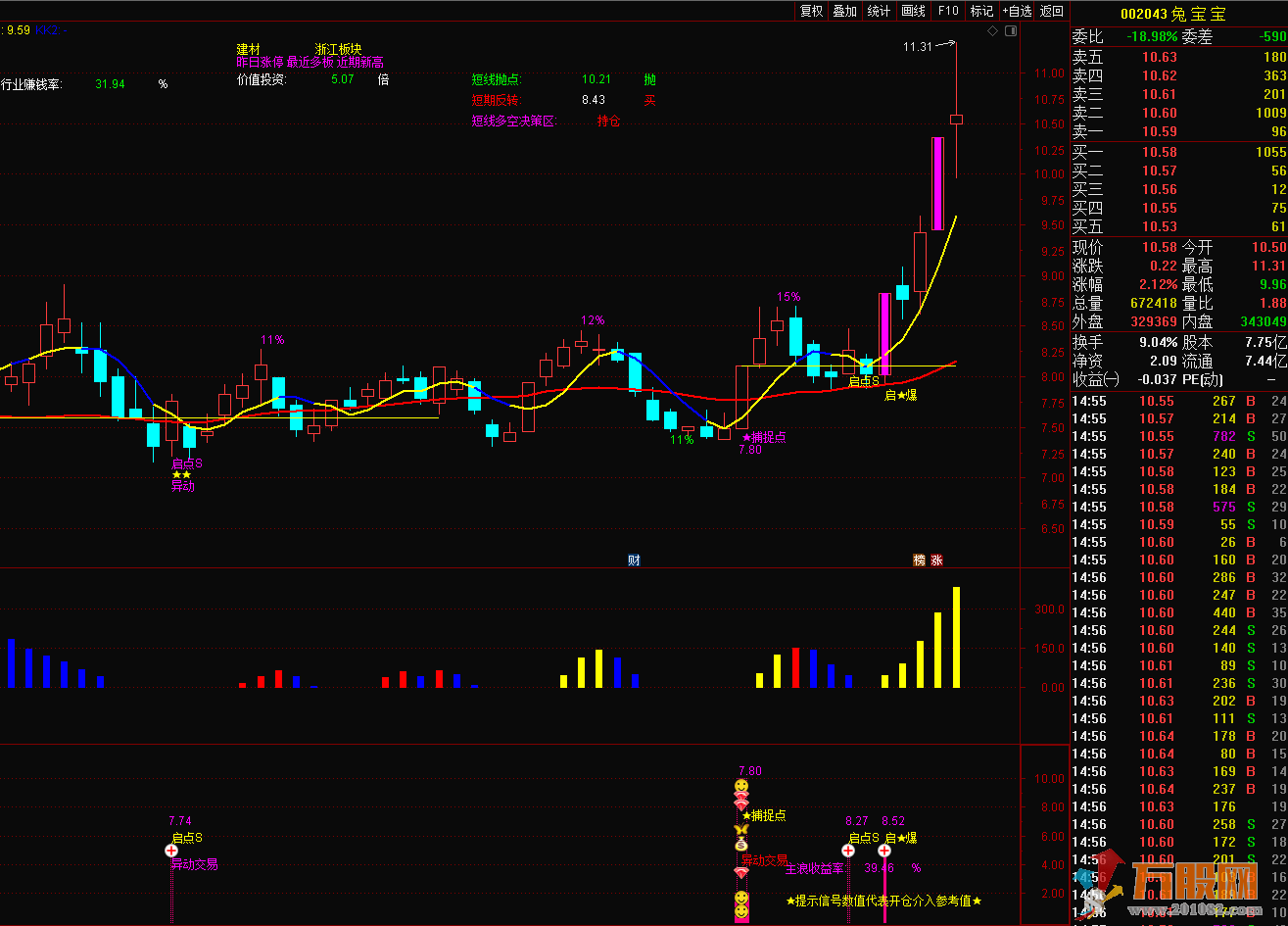Click the 异动 star signal on main chart

(182, 484)
